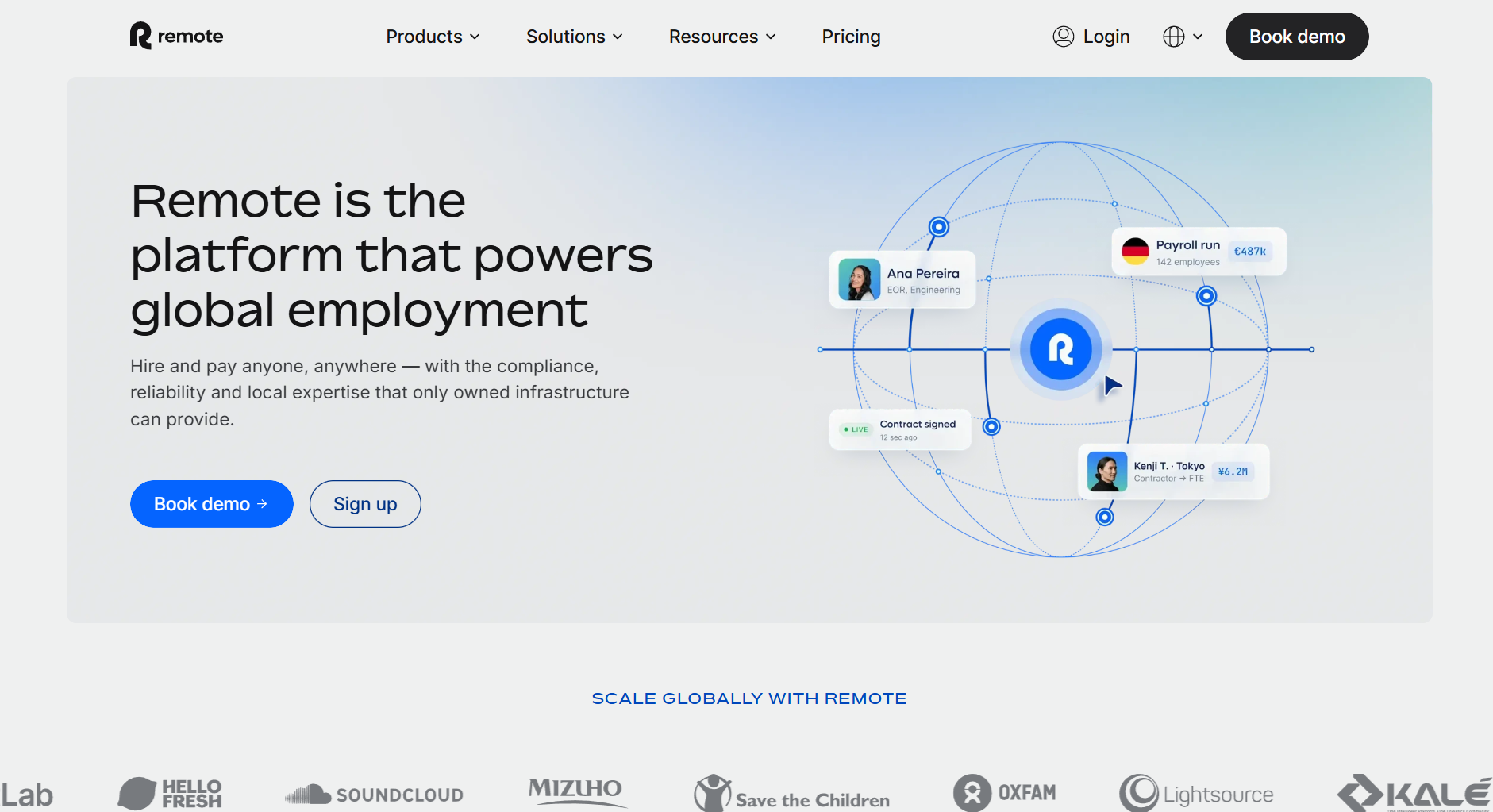
Task: Click the Ana Pereira avatar photo
Action: [860, 280]
